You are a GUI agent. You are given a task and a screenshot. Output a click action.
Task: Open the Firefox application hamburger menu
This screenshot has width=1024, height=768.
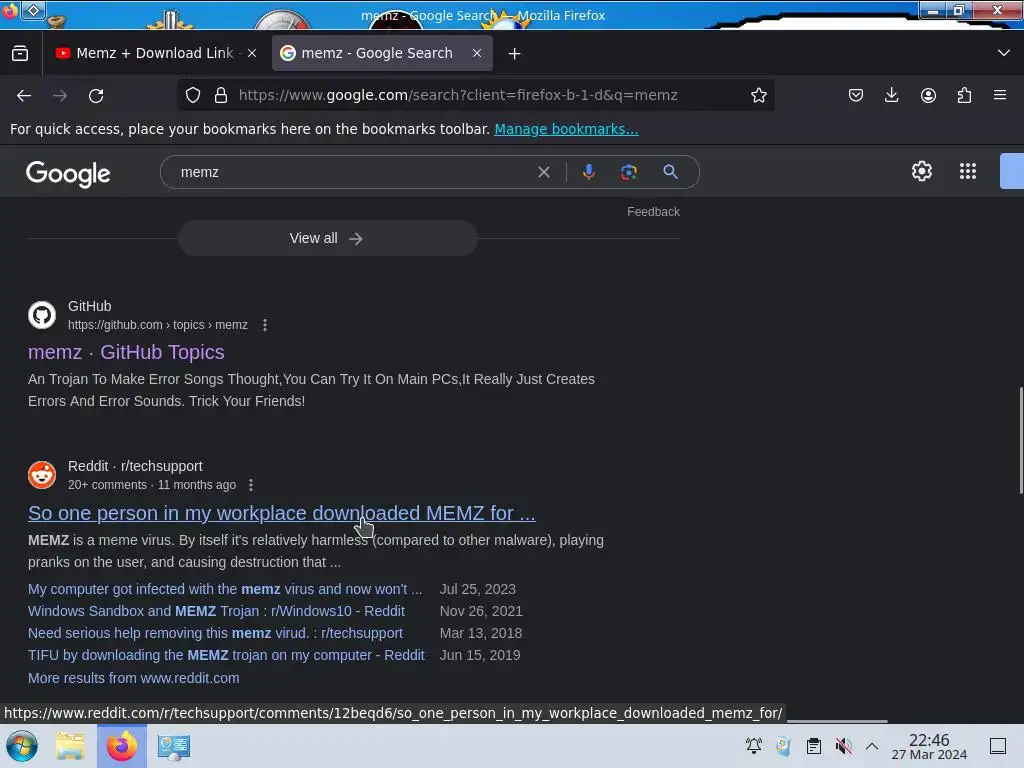pyautogui.click(x=1000, y=95)
